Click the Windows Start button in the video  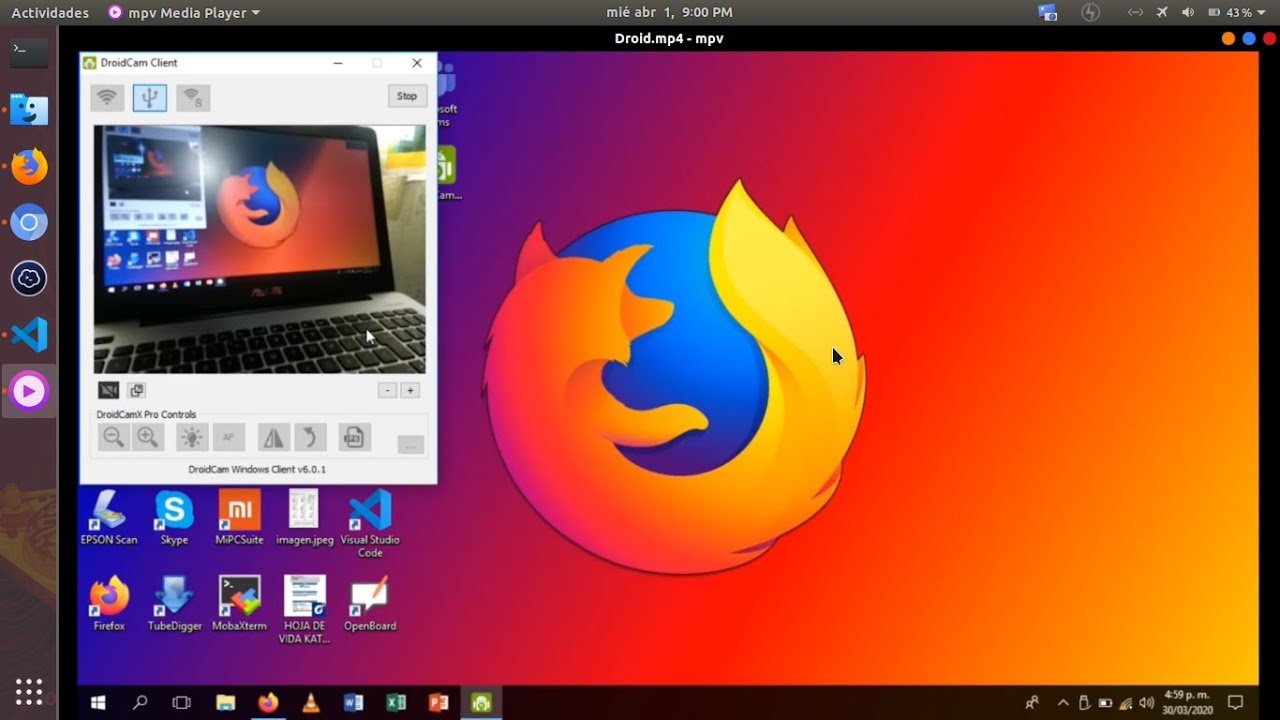[x=98, y=703]
